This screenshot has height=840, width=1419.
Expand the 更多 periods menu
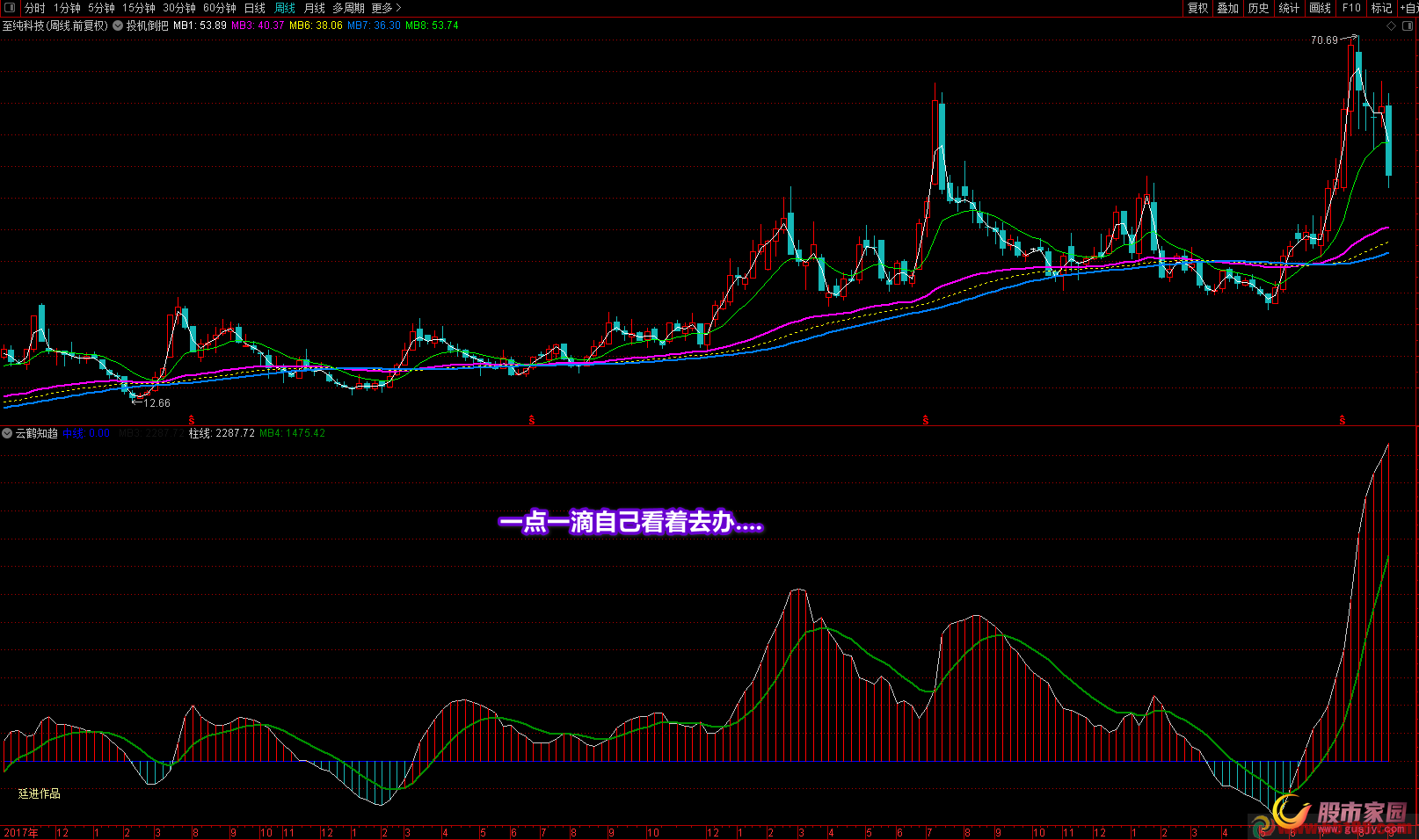click(x=386, y=8)
